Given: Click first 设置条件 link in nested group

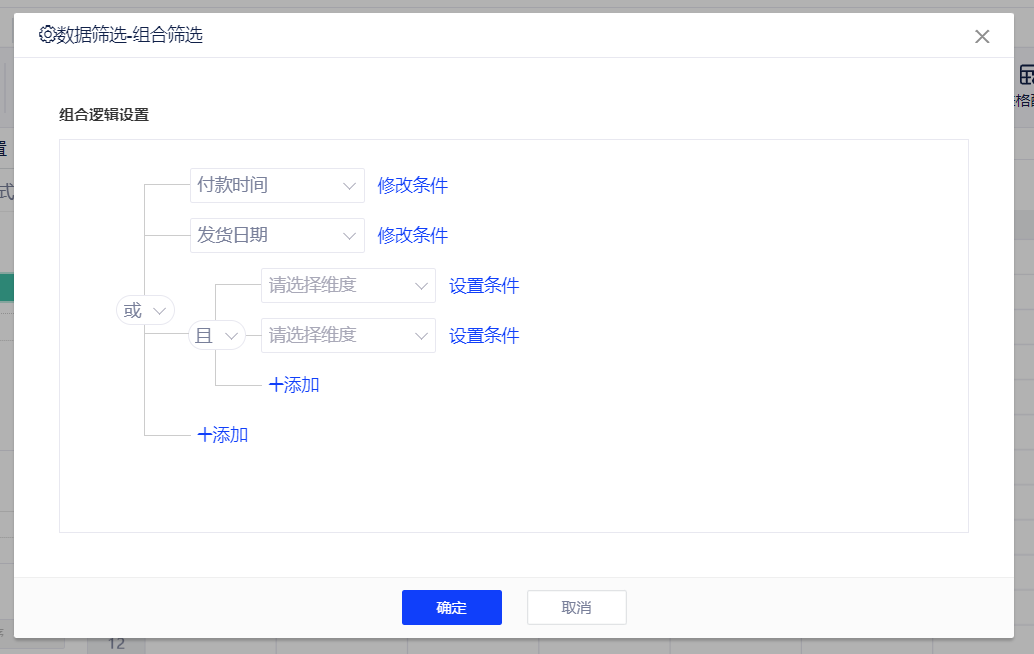Looking at the screenshot, I should [484, 286].
